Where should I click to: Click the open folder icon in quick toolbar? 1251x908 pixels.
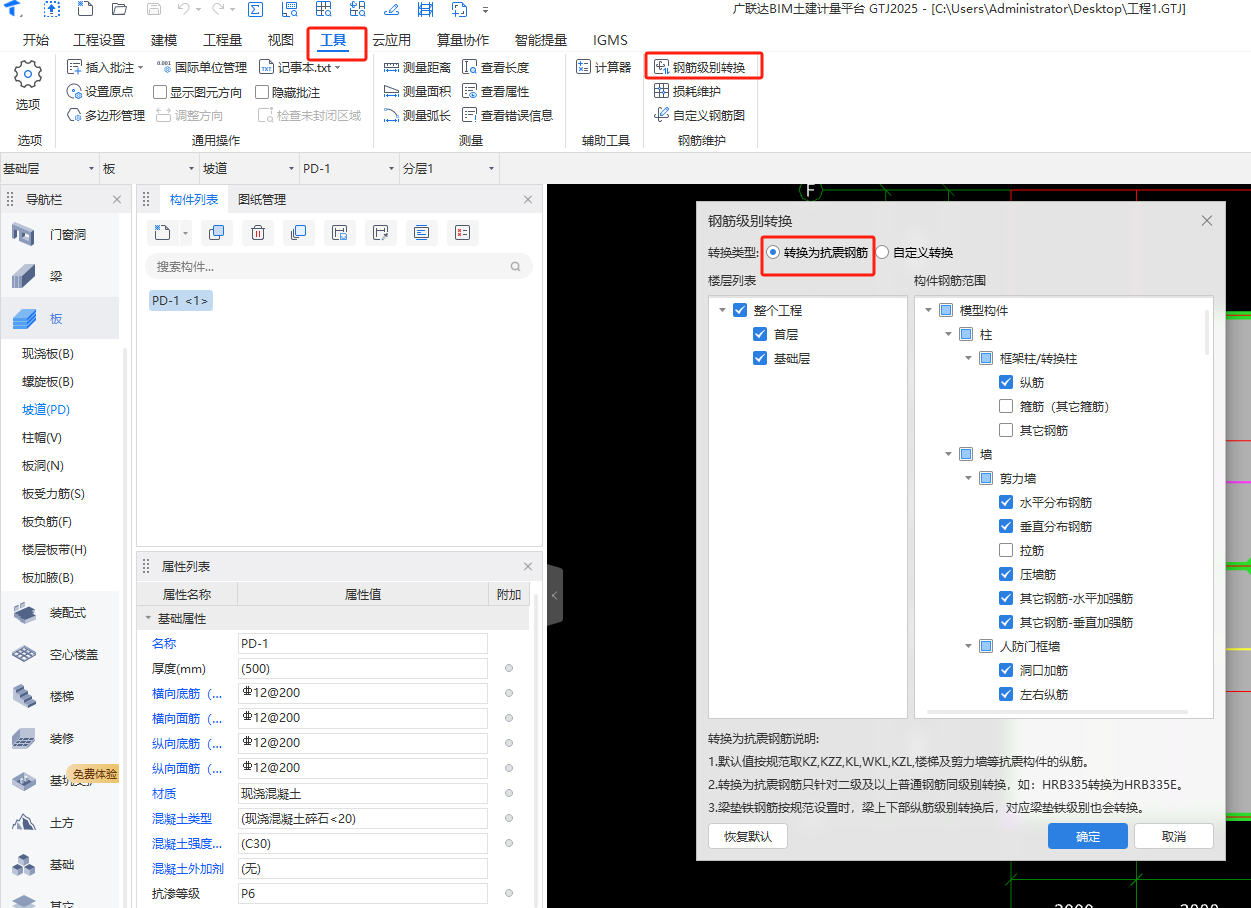[119, 10]
